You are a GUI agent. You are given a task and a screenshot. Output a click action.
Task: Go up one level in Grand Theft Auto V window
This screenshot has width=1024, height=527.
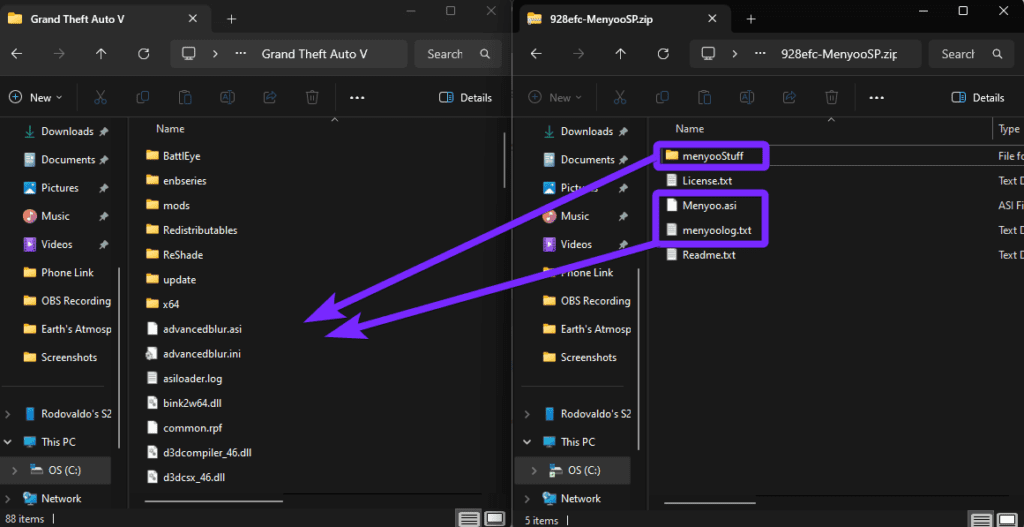point(101,54)
